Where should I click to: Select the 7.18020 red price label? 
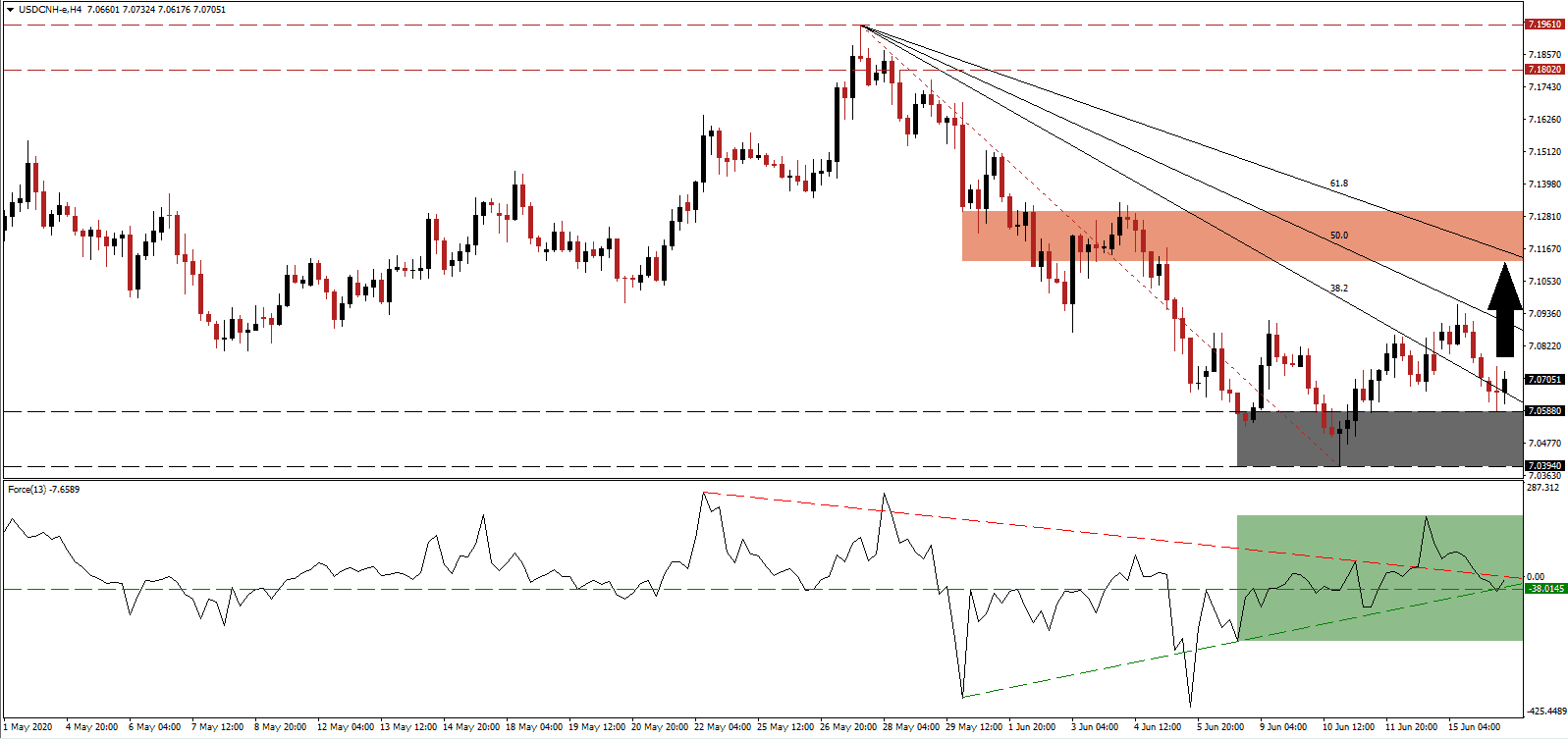coord(1543,70)
